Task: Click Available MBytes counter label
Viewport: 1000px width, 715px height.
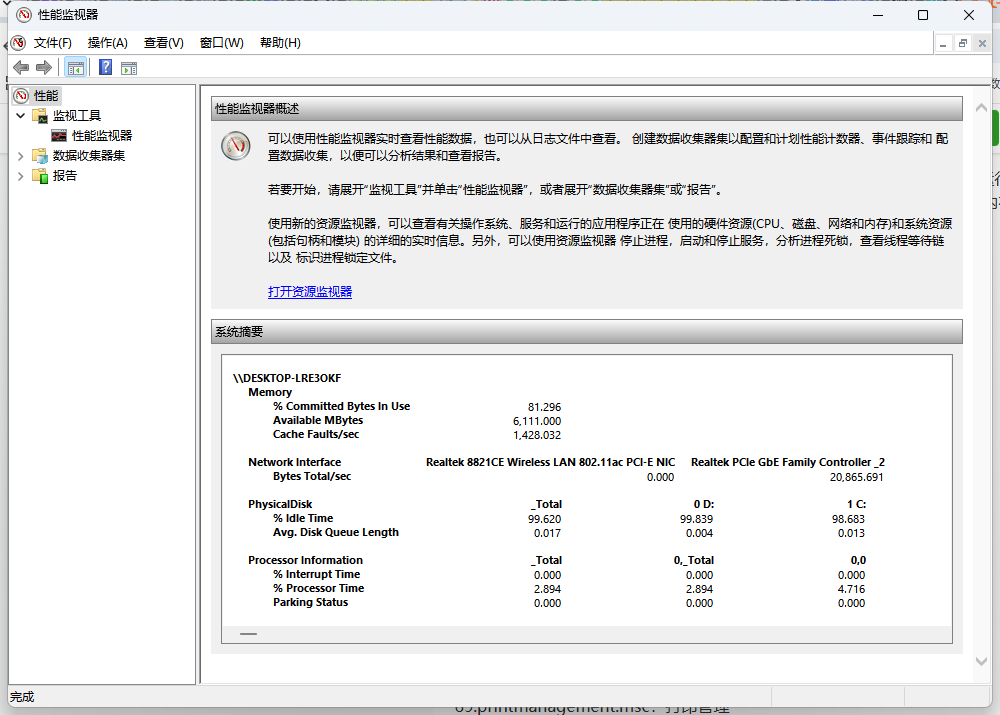Action: (318, 420)
